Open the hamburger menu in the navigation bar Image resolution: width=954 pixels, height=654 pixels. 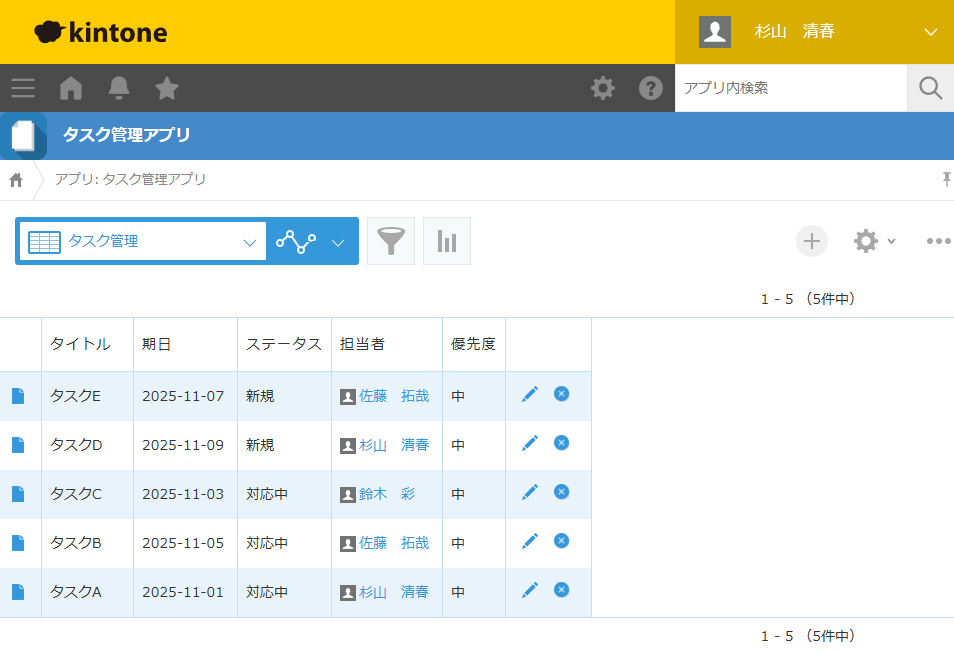pos(23,88)
